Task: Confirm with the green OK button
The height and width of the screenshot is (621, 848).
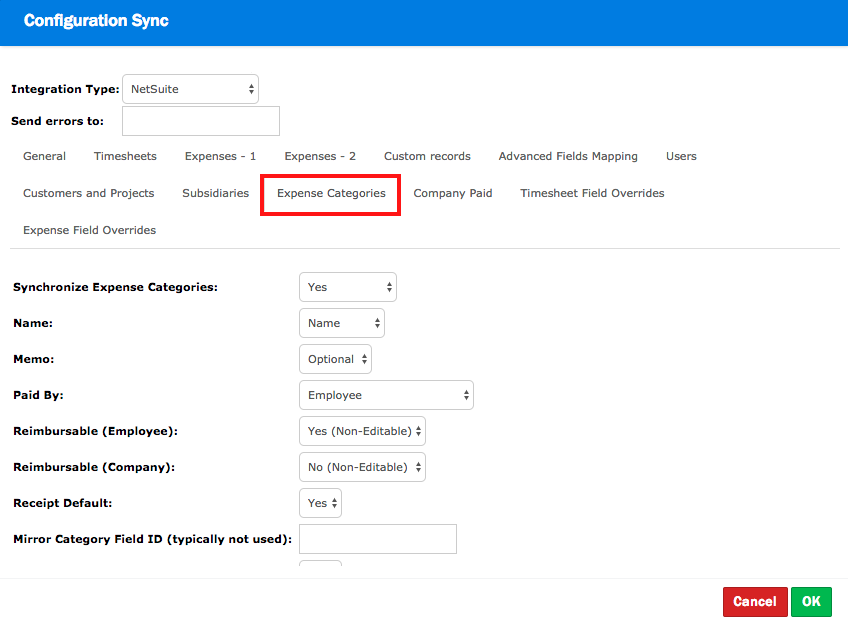Action: click(811, 601)
